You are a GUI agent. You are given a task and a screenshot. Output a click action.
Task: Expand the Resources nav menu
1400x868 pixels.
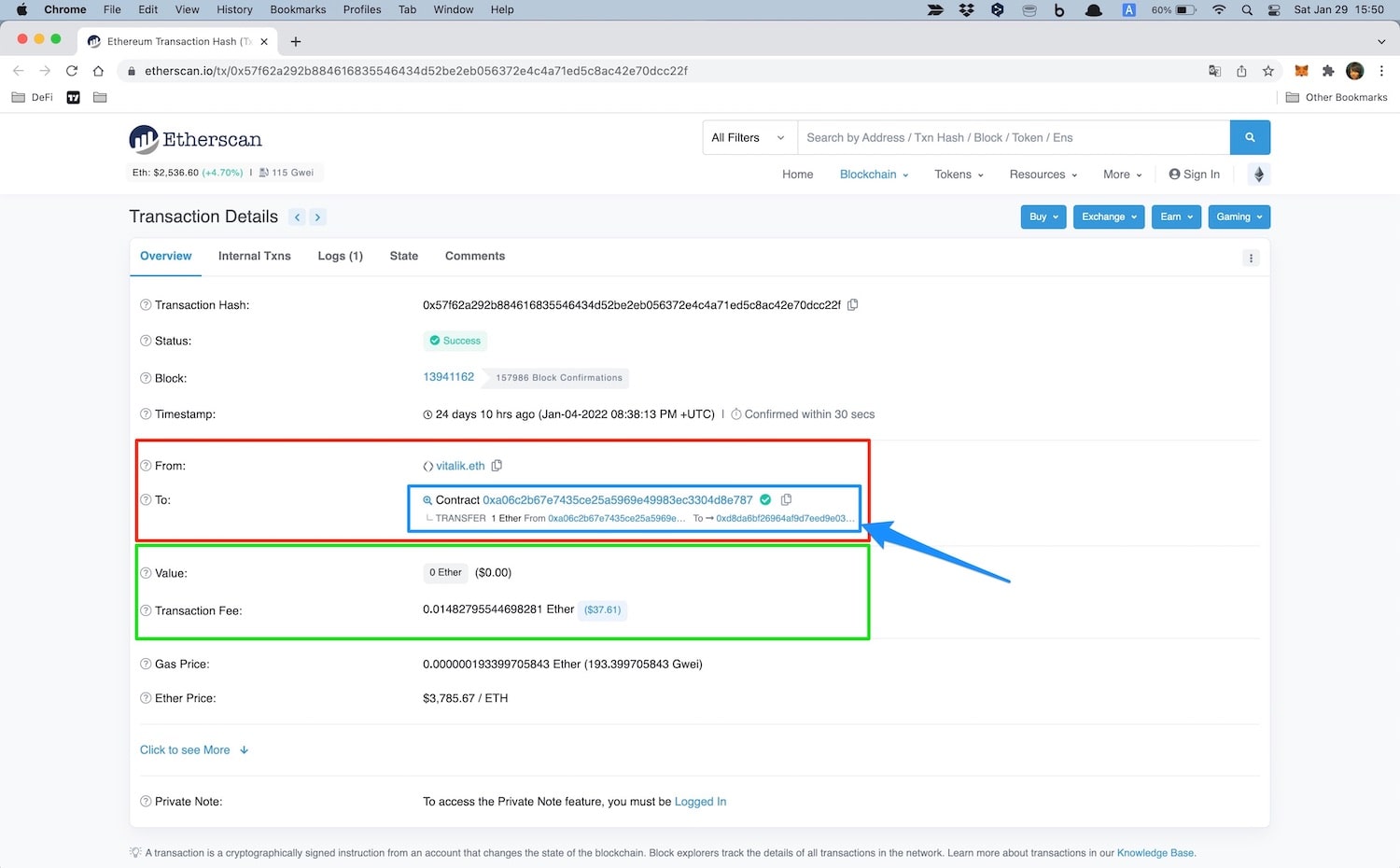(x=1043, y=175)
